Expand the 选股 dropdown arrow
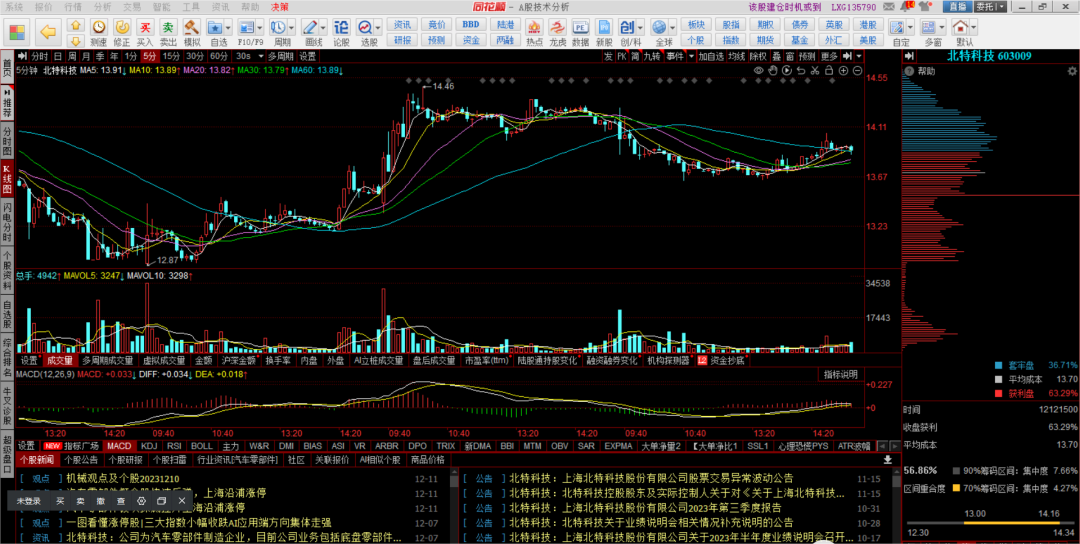 (378, 28)
